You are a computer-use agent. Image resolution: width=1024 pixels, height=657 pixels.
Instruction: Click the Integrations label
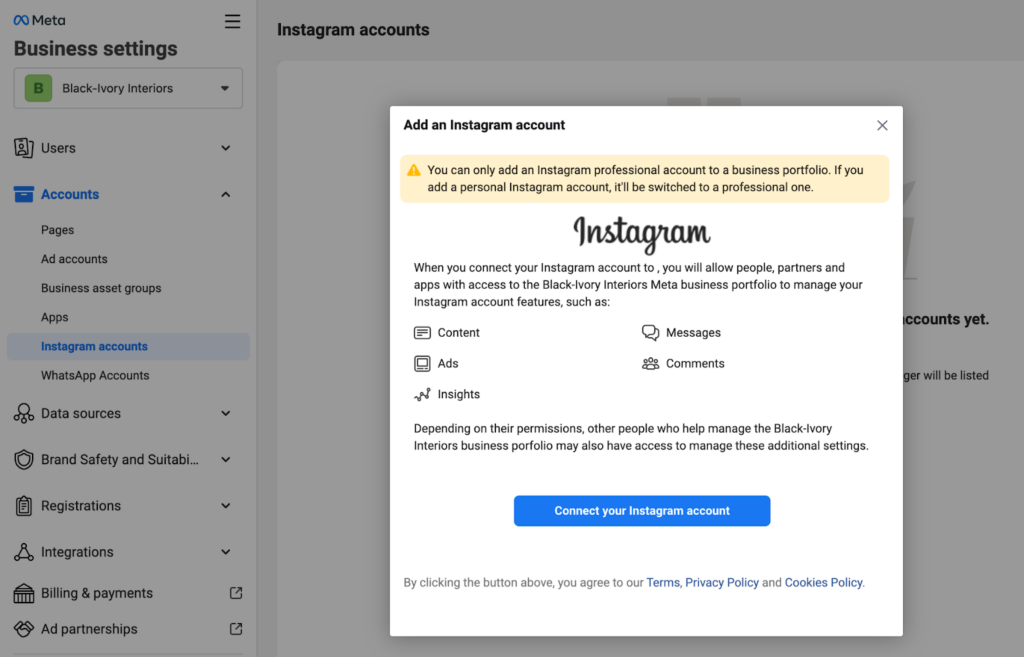pyautogui.click(x=77, y=552)
